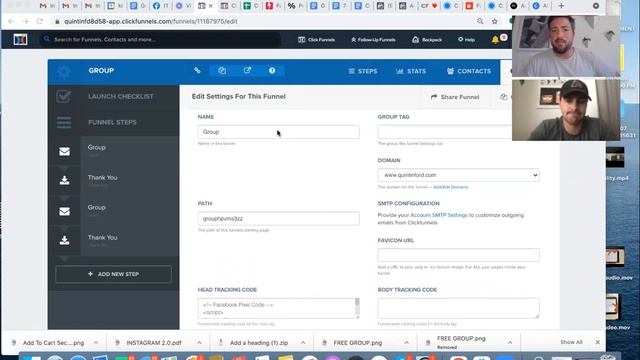Open the Click Funnels nav menu
The image size is (640, 360).
[317, 40]
